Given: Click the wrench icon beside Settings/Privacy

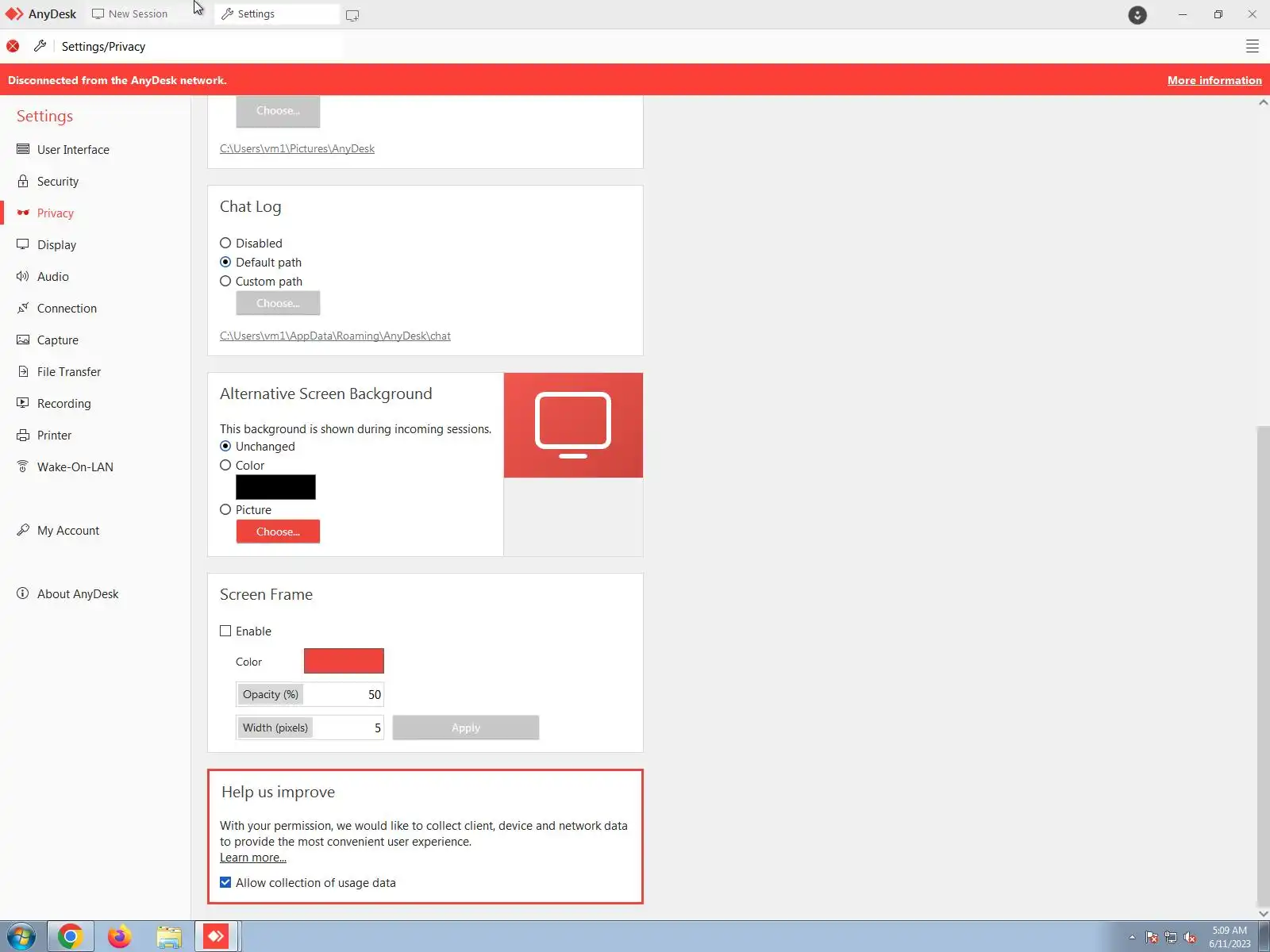Looking at the screenshot, I should pos(40,46).
